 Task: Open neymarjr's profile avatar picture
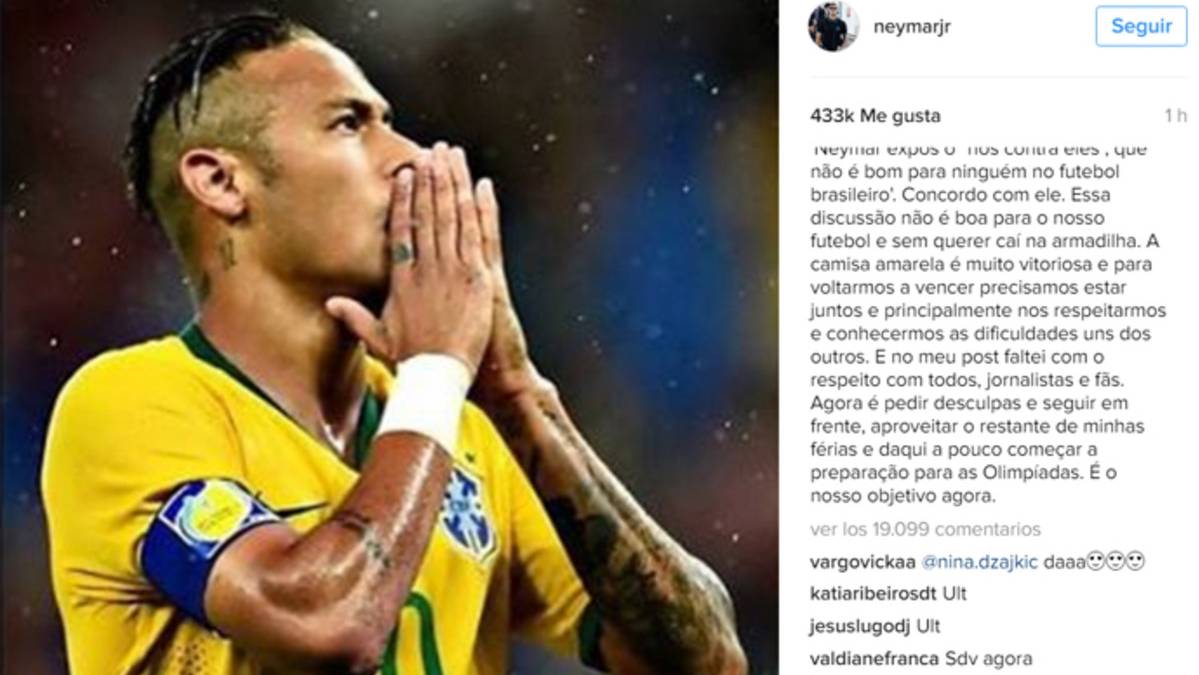833,26
